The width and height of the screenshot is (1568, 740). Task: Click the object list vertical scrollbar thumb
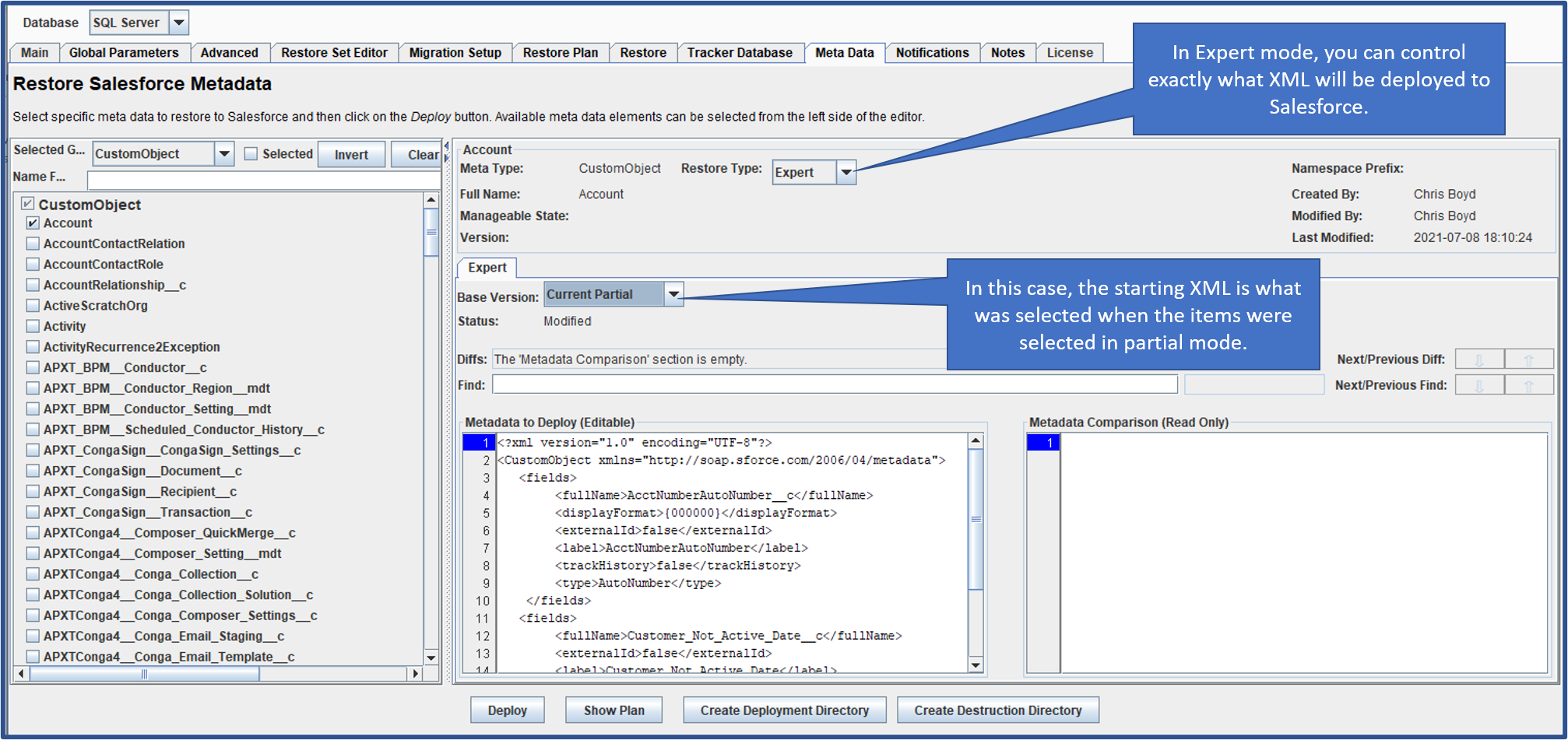pos(431,232)
